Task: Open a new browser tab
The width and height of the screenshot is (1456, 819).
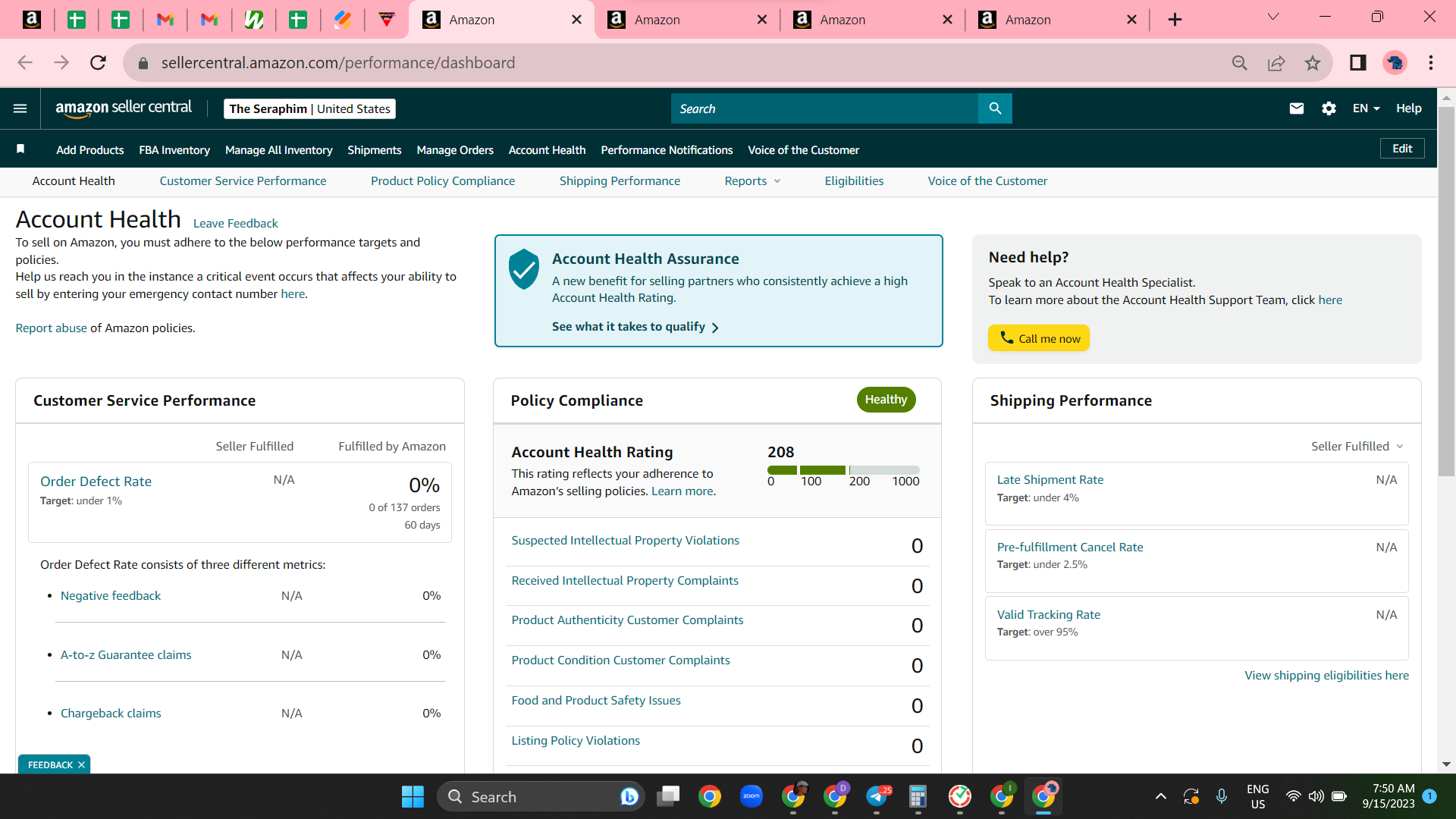Action: (x=1175, y=20)
